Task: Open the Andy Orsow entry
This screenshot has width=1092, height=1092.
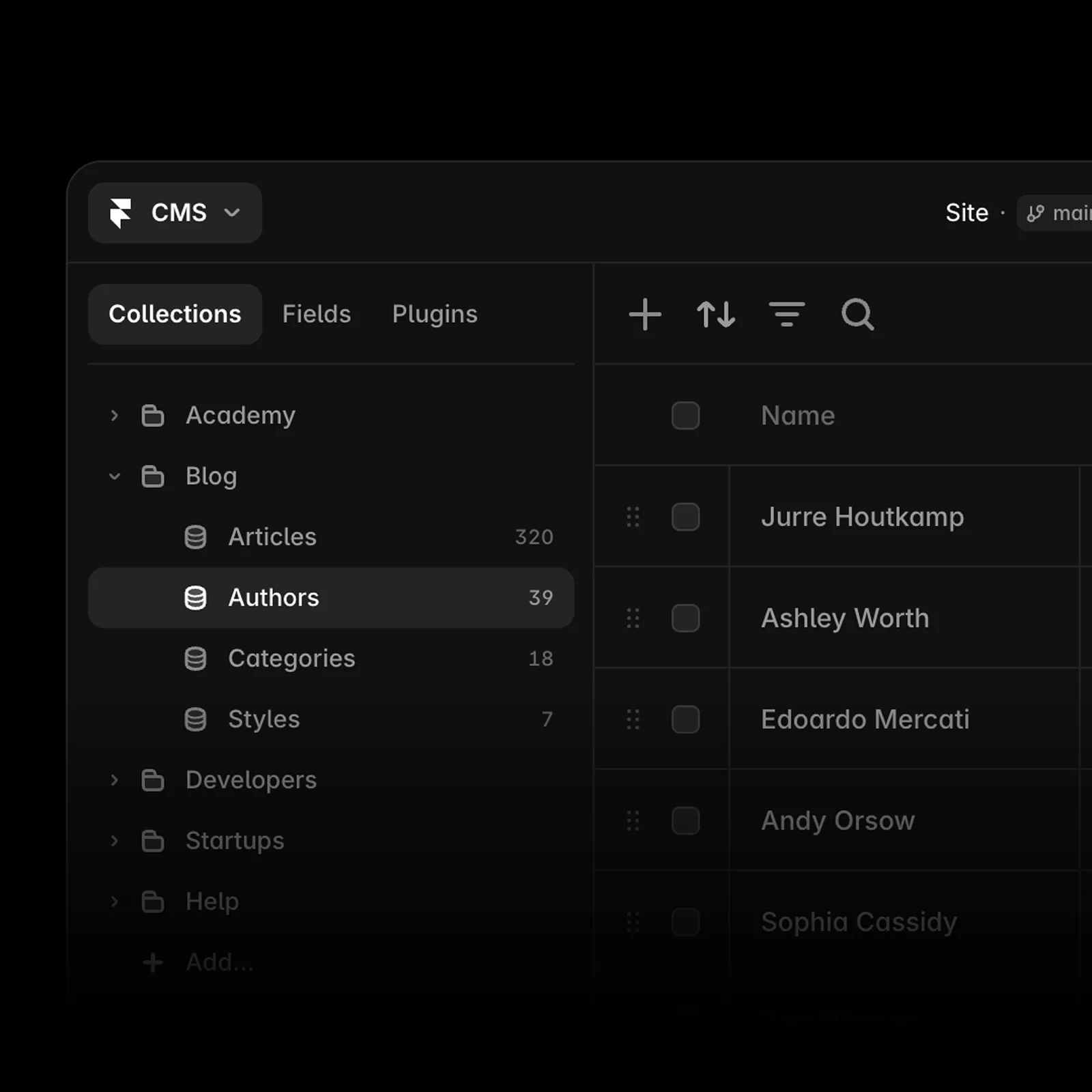Action: [x=837, y=820]
